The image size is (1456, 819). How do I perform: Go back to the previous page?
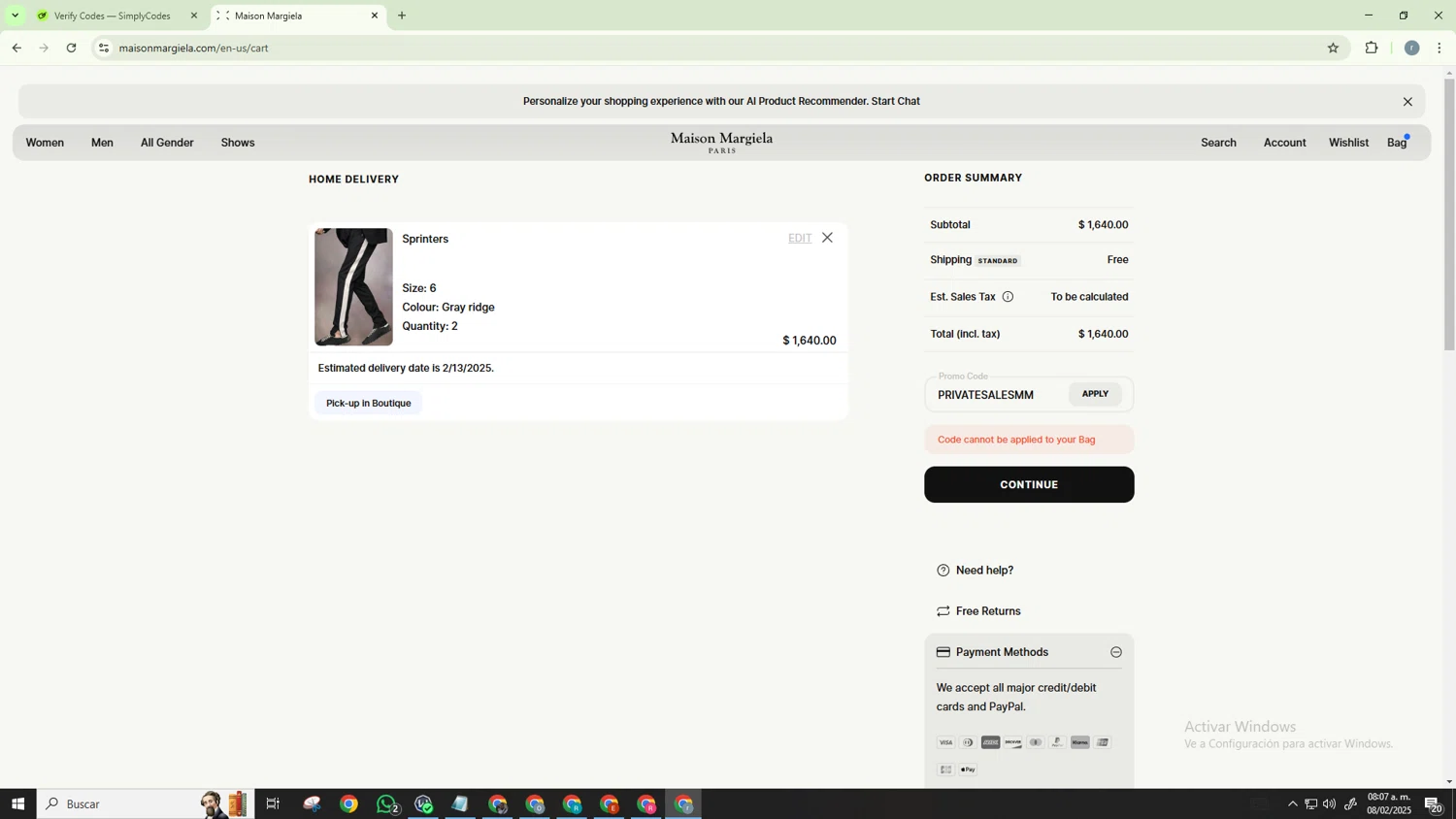tap(17, 48)
